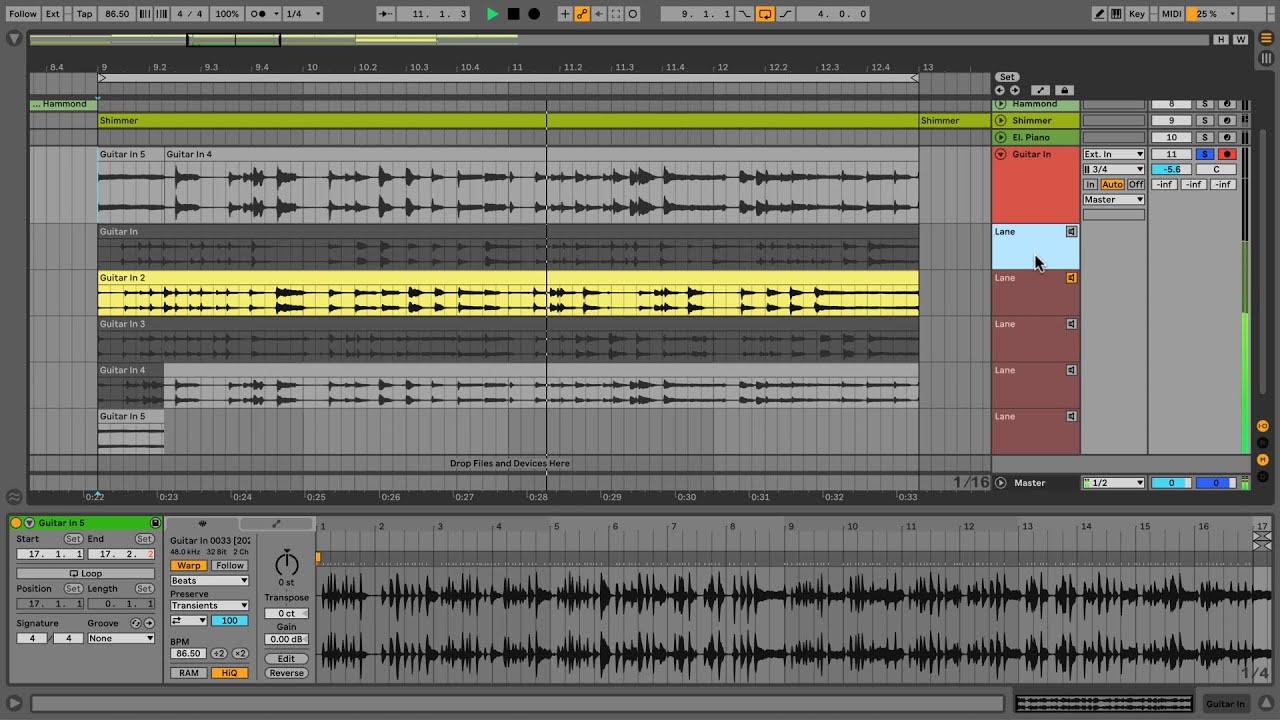Open the 1/4 quantization menu dropdown

tap(303, 14)
